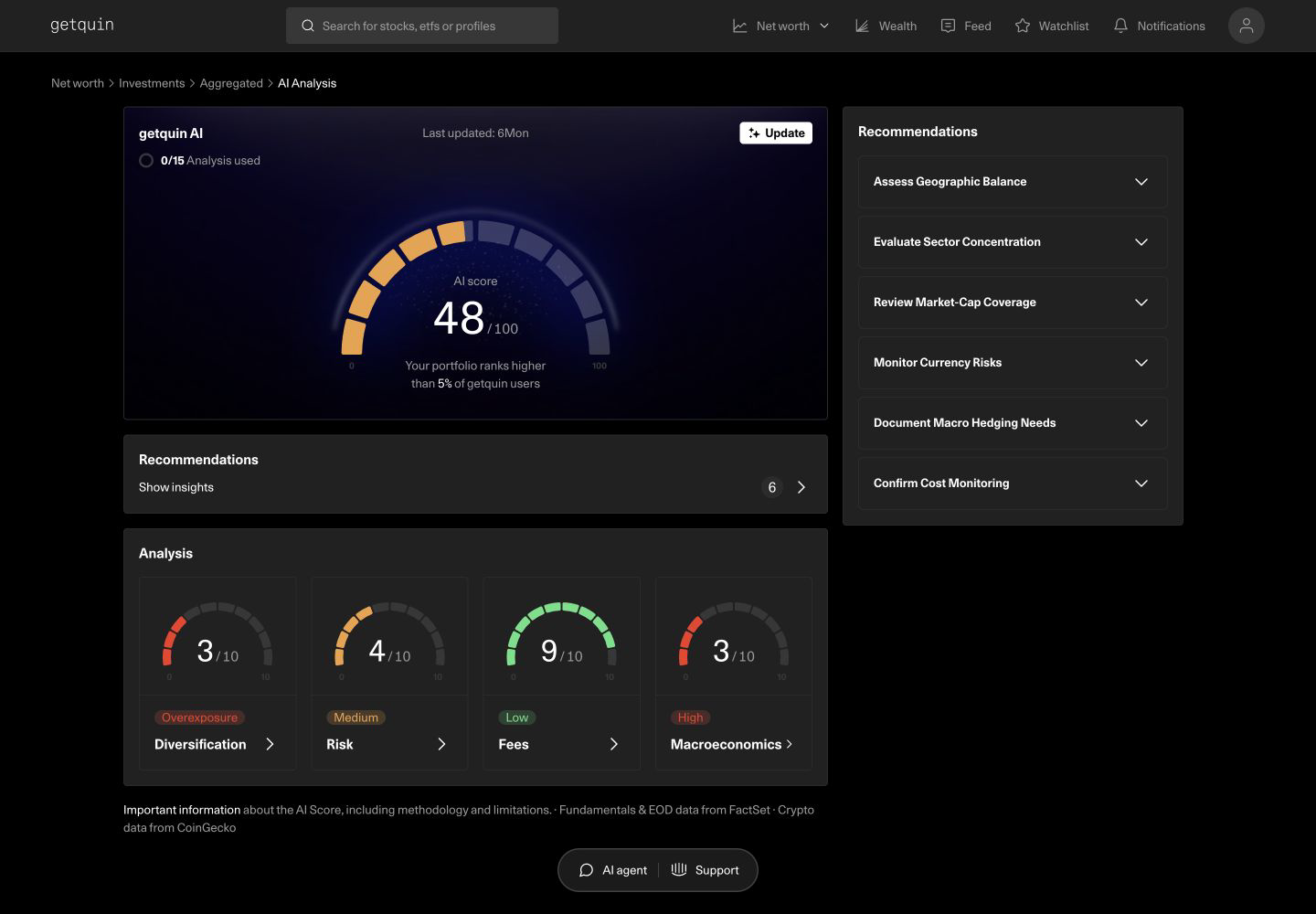Viewport: 1316px width, 914px height.
Task: Open Watchlist in top navigation
Action: 1052,26
